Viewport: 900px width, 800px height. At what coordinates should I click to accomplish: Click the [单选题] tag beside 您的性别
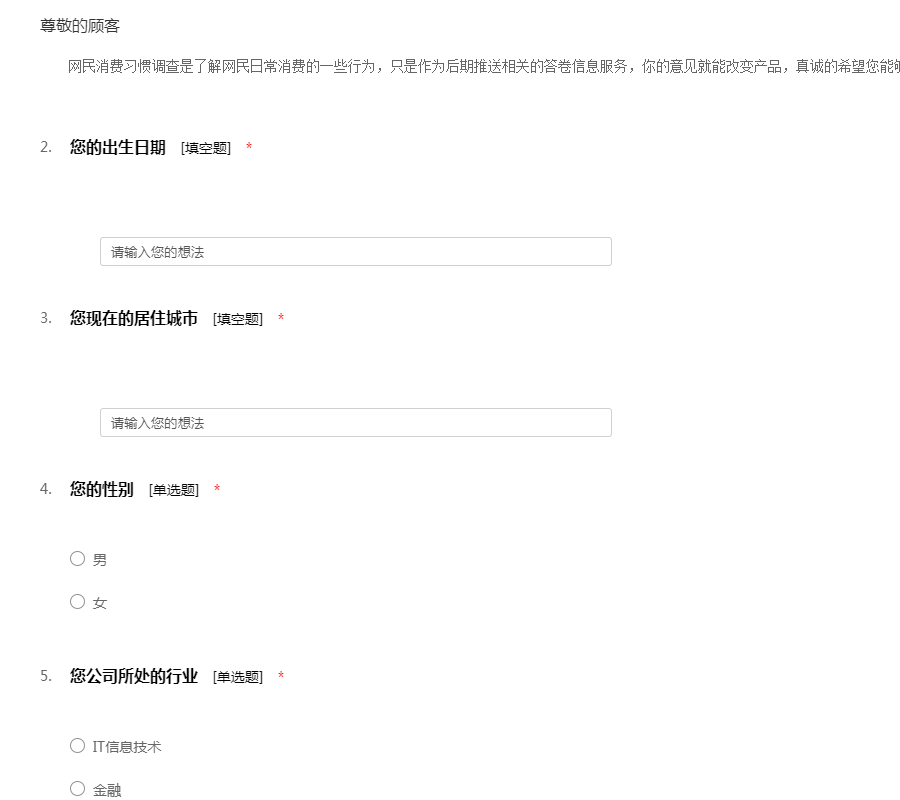174,491
